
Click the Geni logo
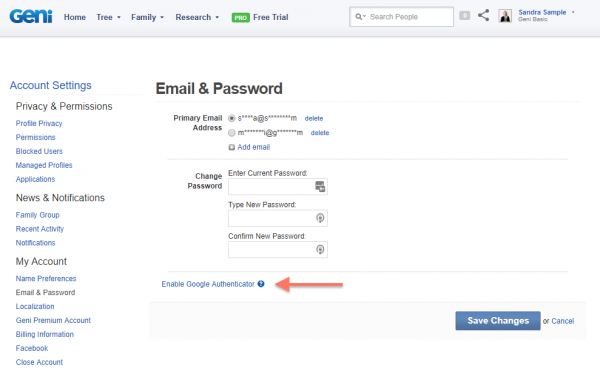[x=31, y=17]
